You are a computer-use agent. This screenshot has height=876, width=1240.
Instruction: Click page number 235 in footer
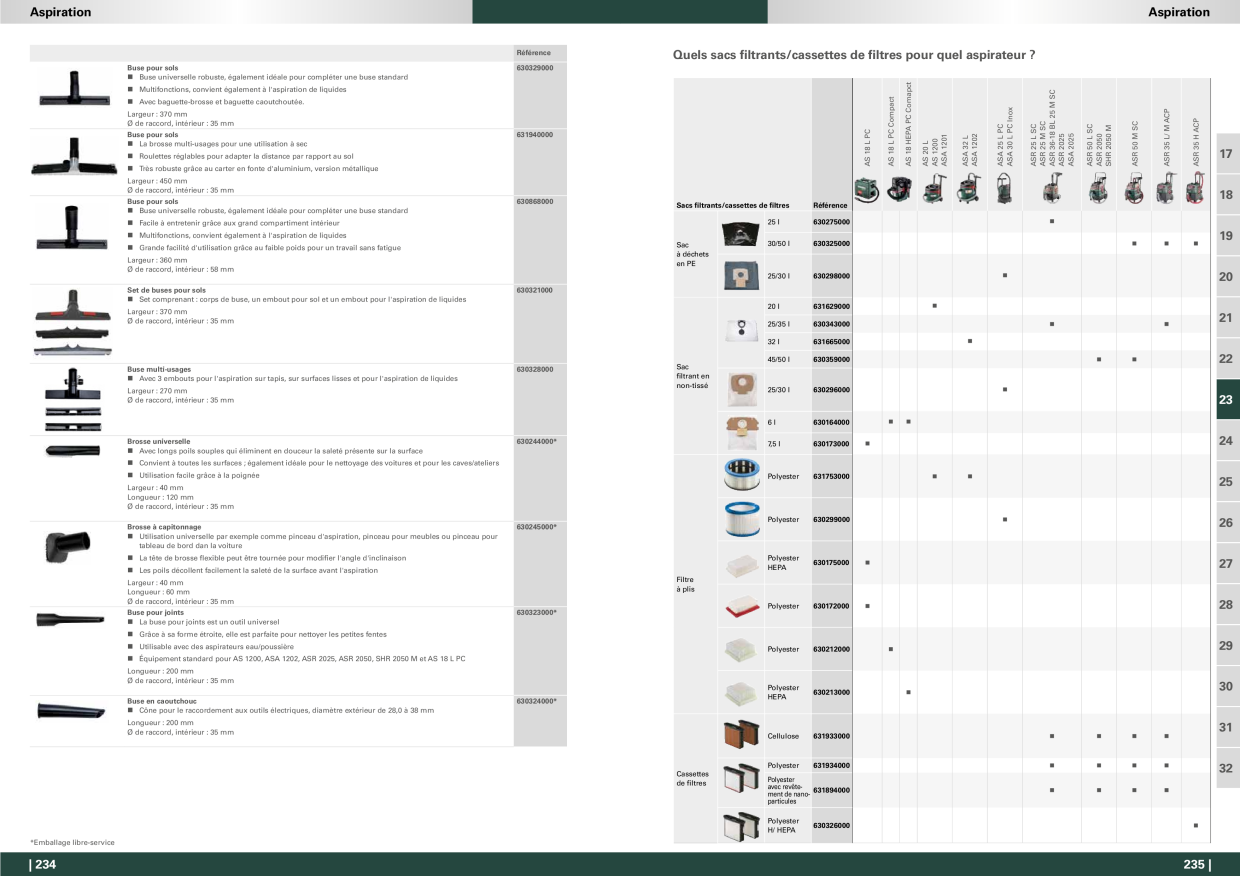pyautogui.click(x=1196, y=865)
